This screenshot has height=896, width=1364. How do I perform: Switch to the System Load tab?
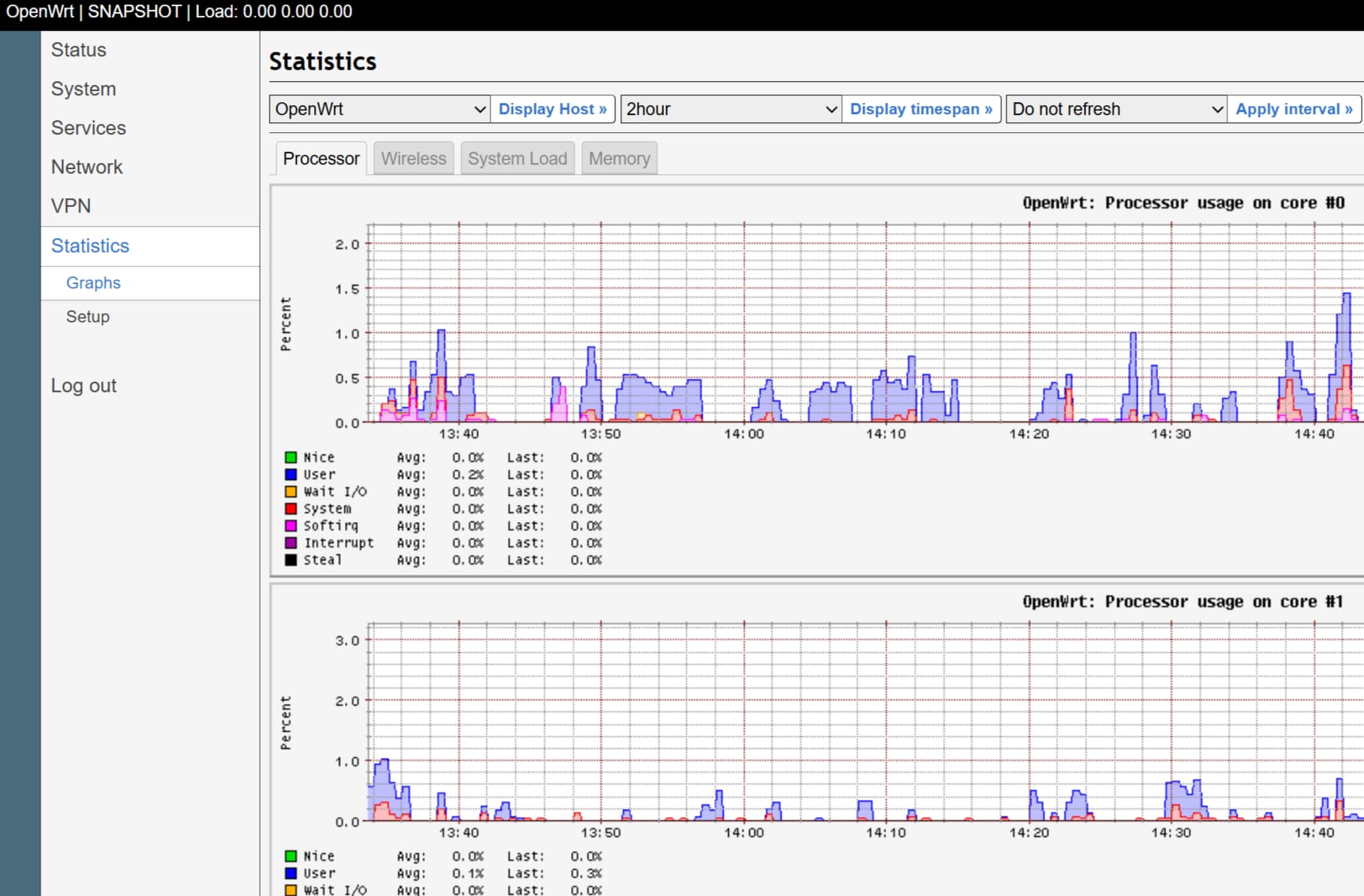pyautogui.click(x=518, y=159)
